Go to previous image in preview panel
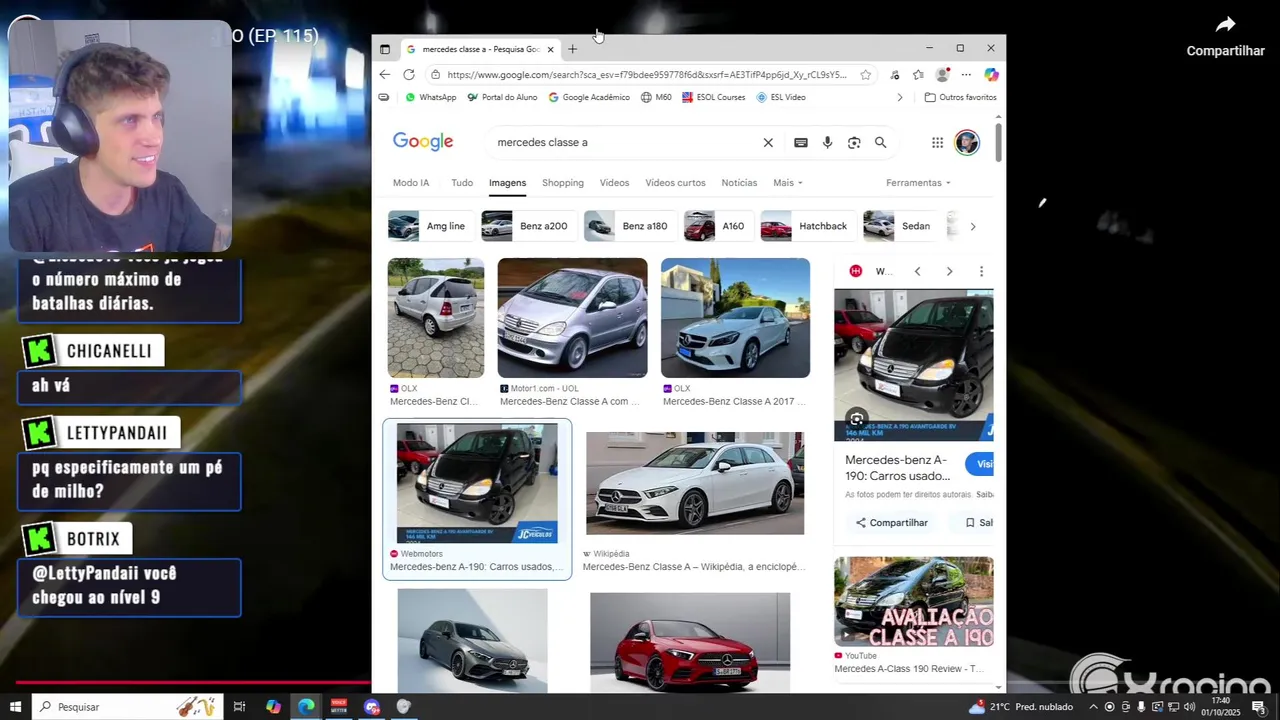 pyautogui.click(x=917, y=271)
